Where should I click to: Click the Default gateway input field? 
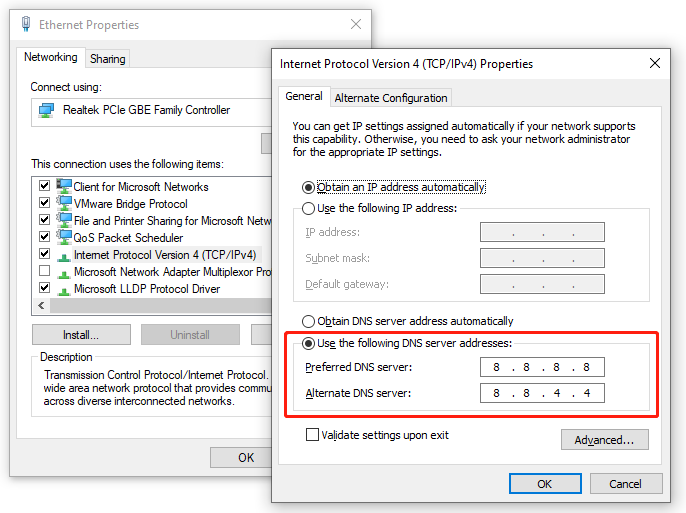(542, 284)
